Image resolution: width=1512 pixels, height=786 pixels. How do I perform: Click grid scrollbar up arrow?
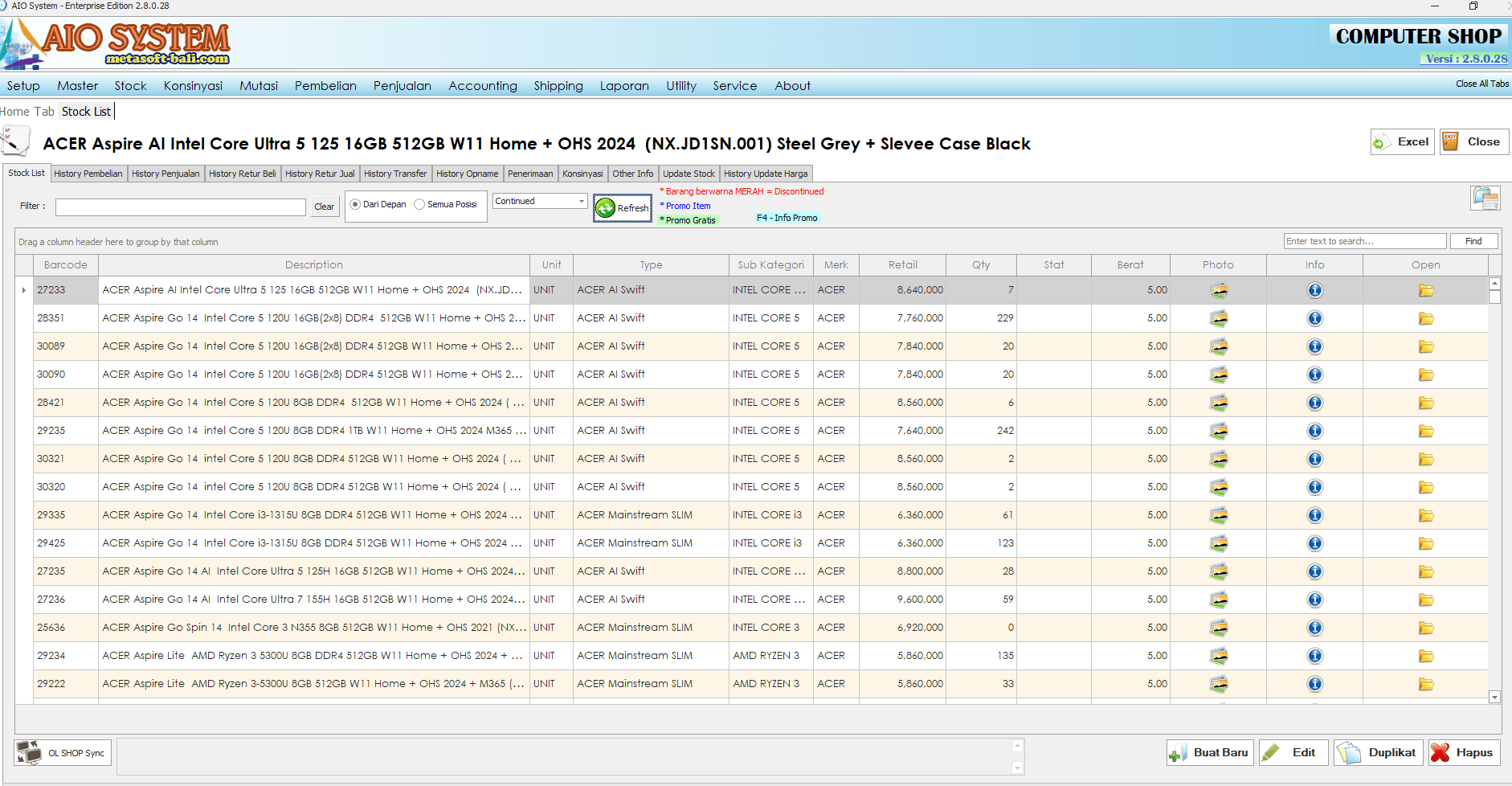pos(1494,284)
